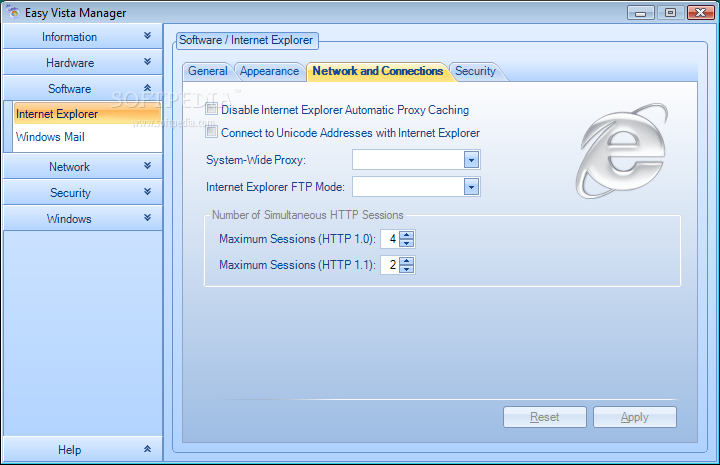Click the HTTP 1.0 sessions value field
Screen dimensions: 720x465
[x=390, y=239]
